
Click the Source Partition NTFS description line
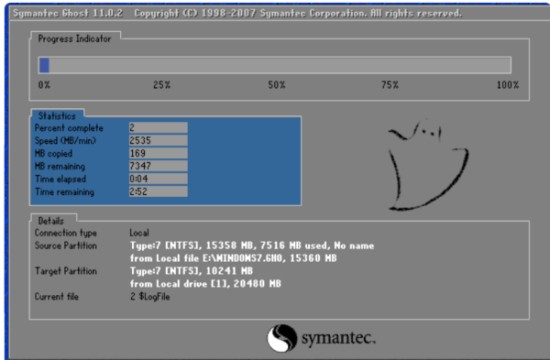click(252, 246)
